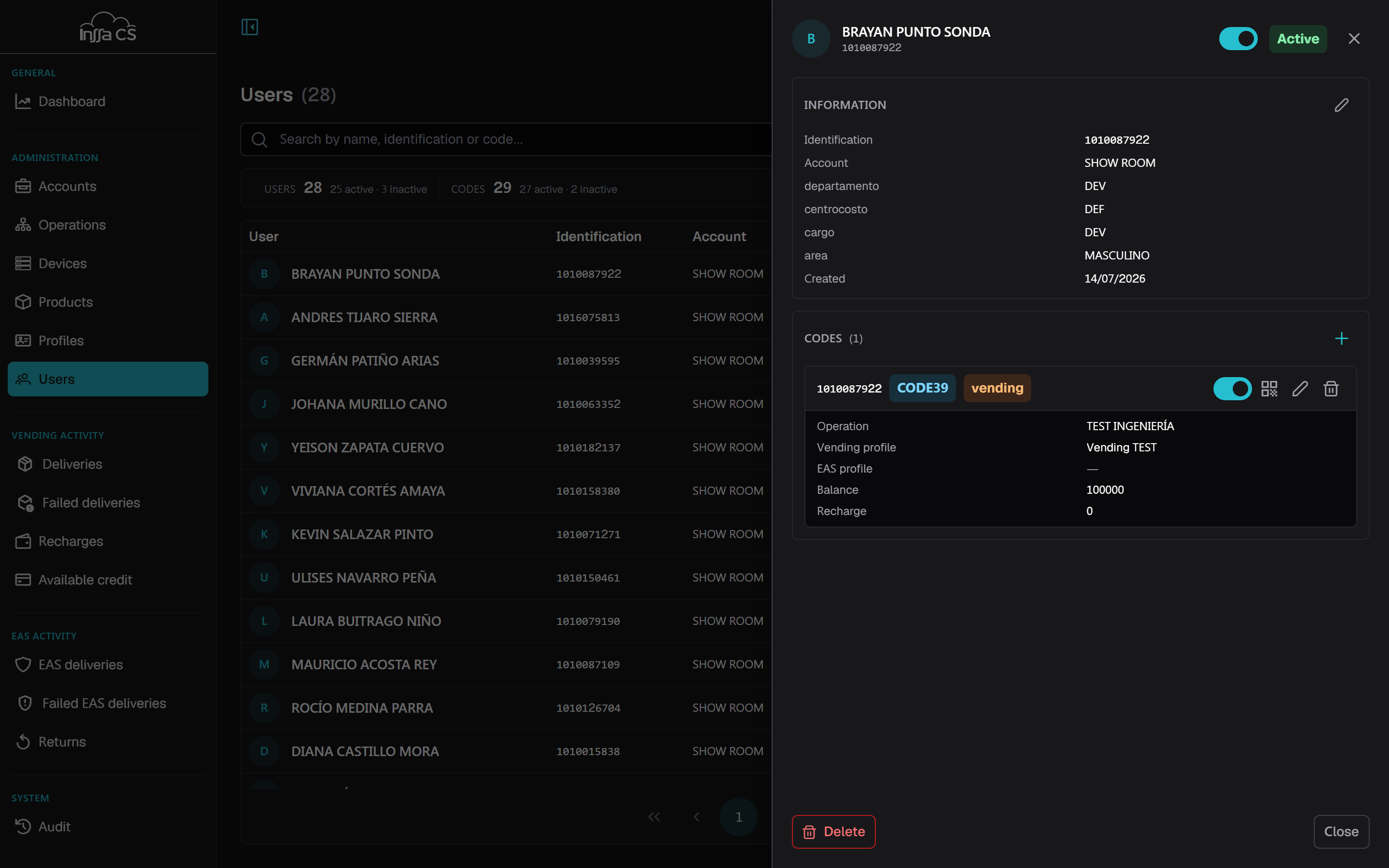Viewport: 1389px width, 868px height.
Task: Go to Operations page
Action: coord(108,225)
